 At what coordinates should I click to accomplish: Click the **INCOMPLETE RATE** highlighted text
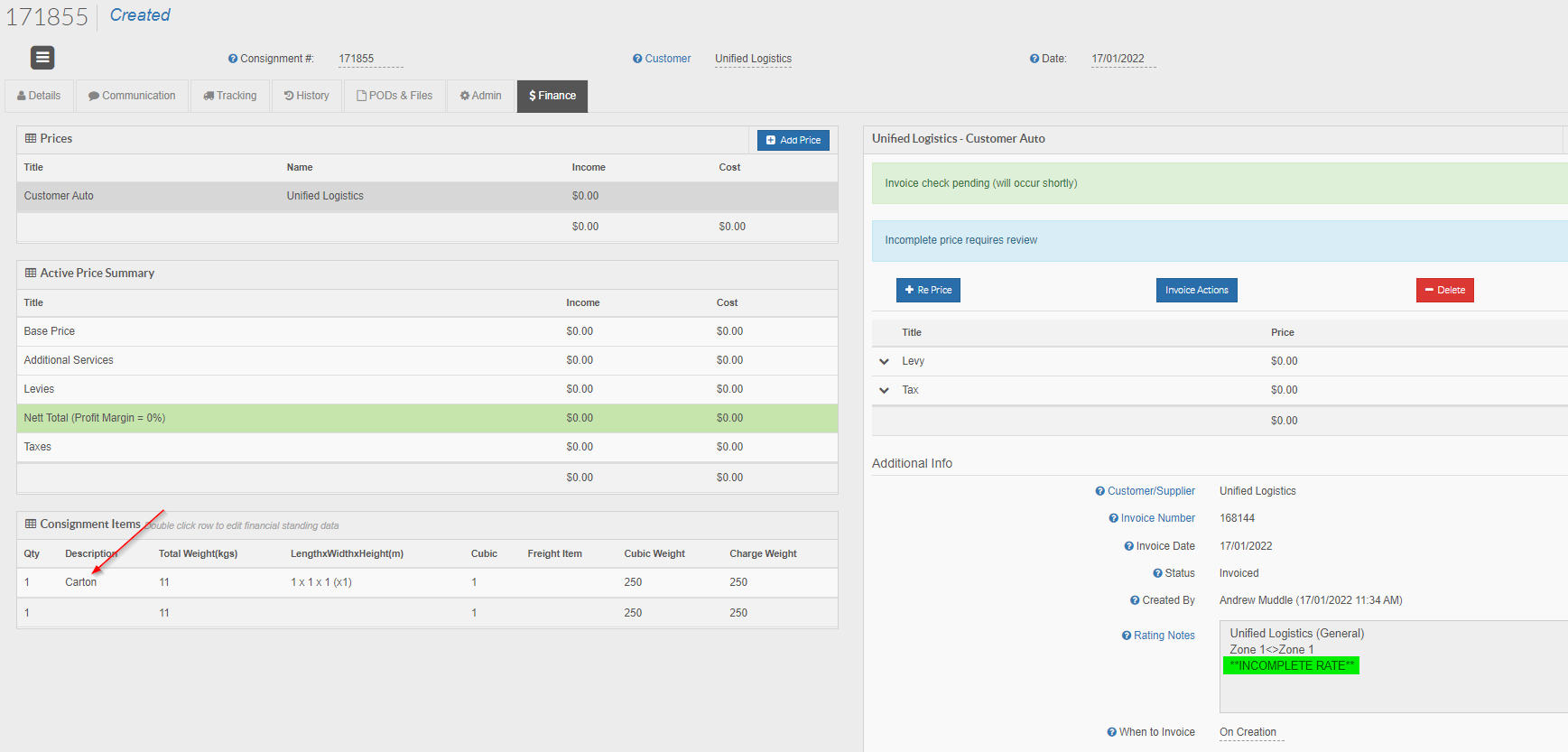1292,665
